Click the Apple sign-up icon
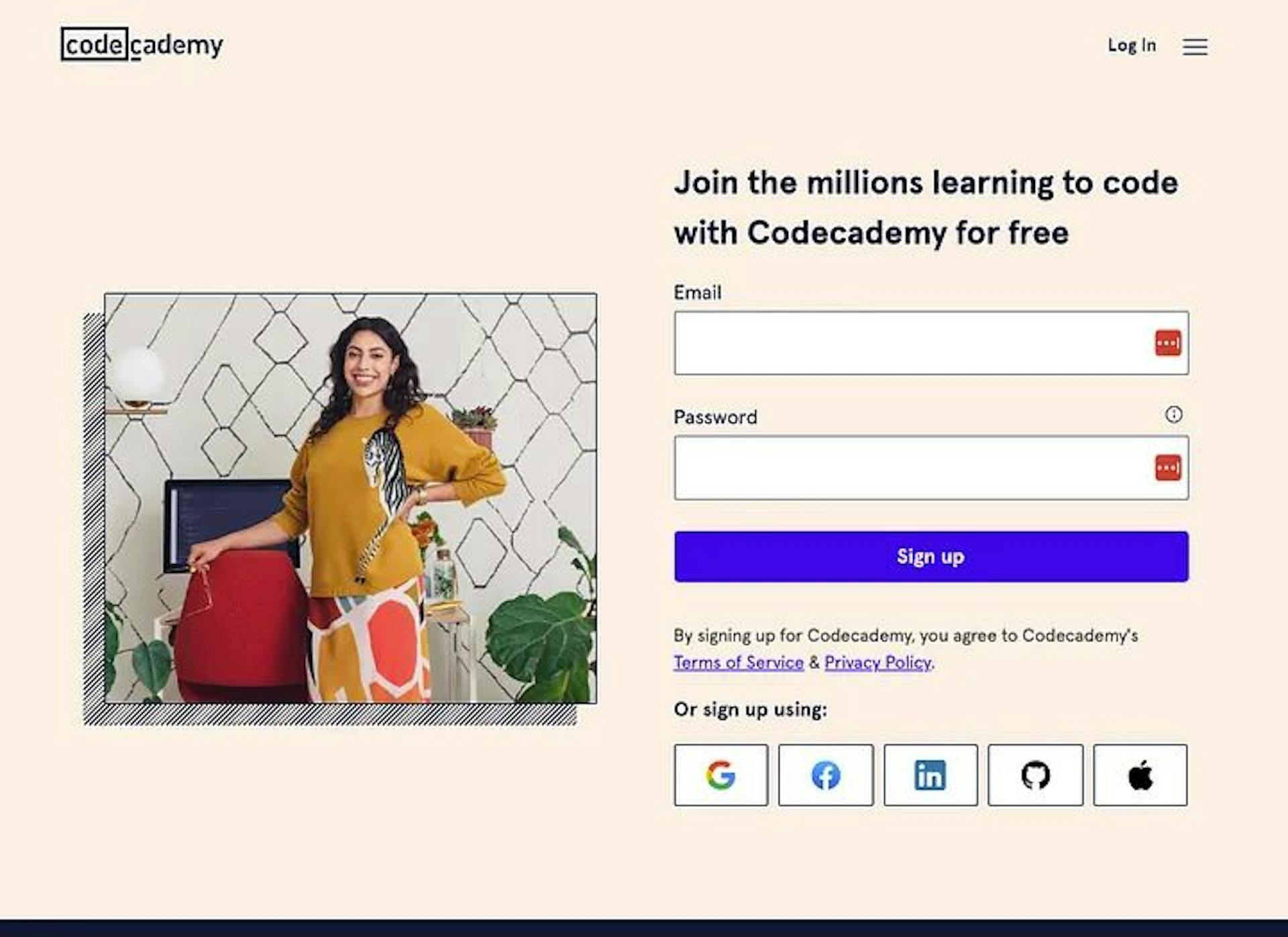Viewport: 1288px width, 937px height. pyautogui.click(x=1139, y=775)
